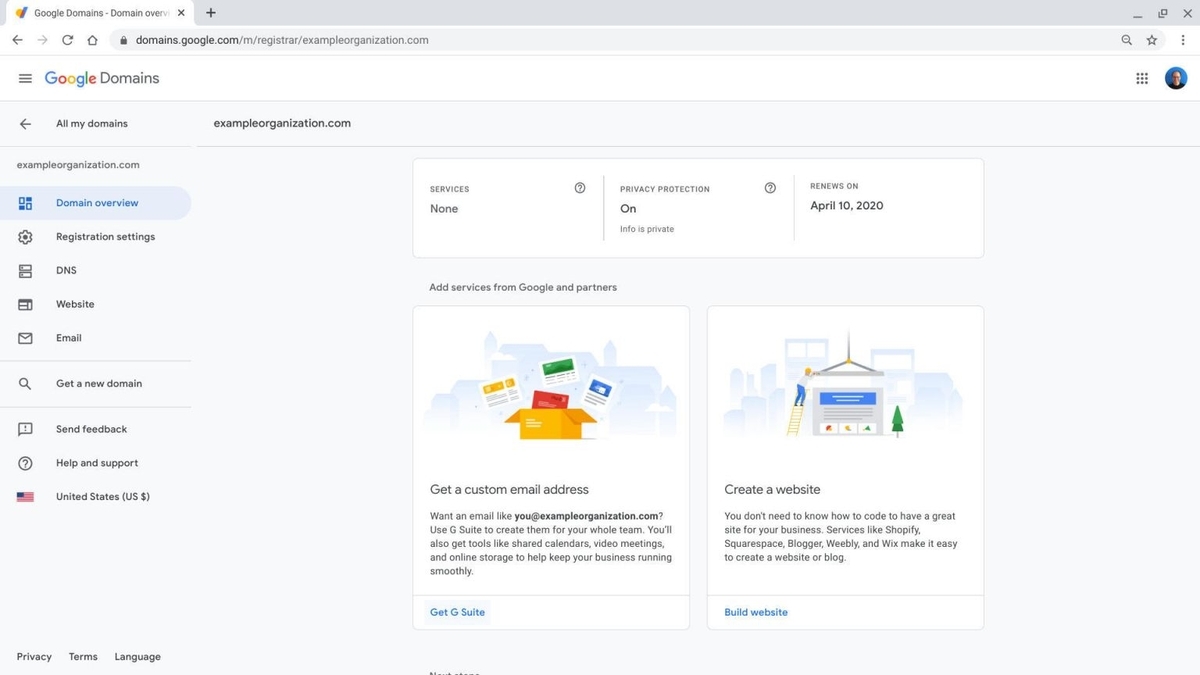This screenshot has width=1200, height=675.
Task: Switch to the Google Domains browser tab
Action: 95,13
